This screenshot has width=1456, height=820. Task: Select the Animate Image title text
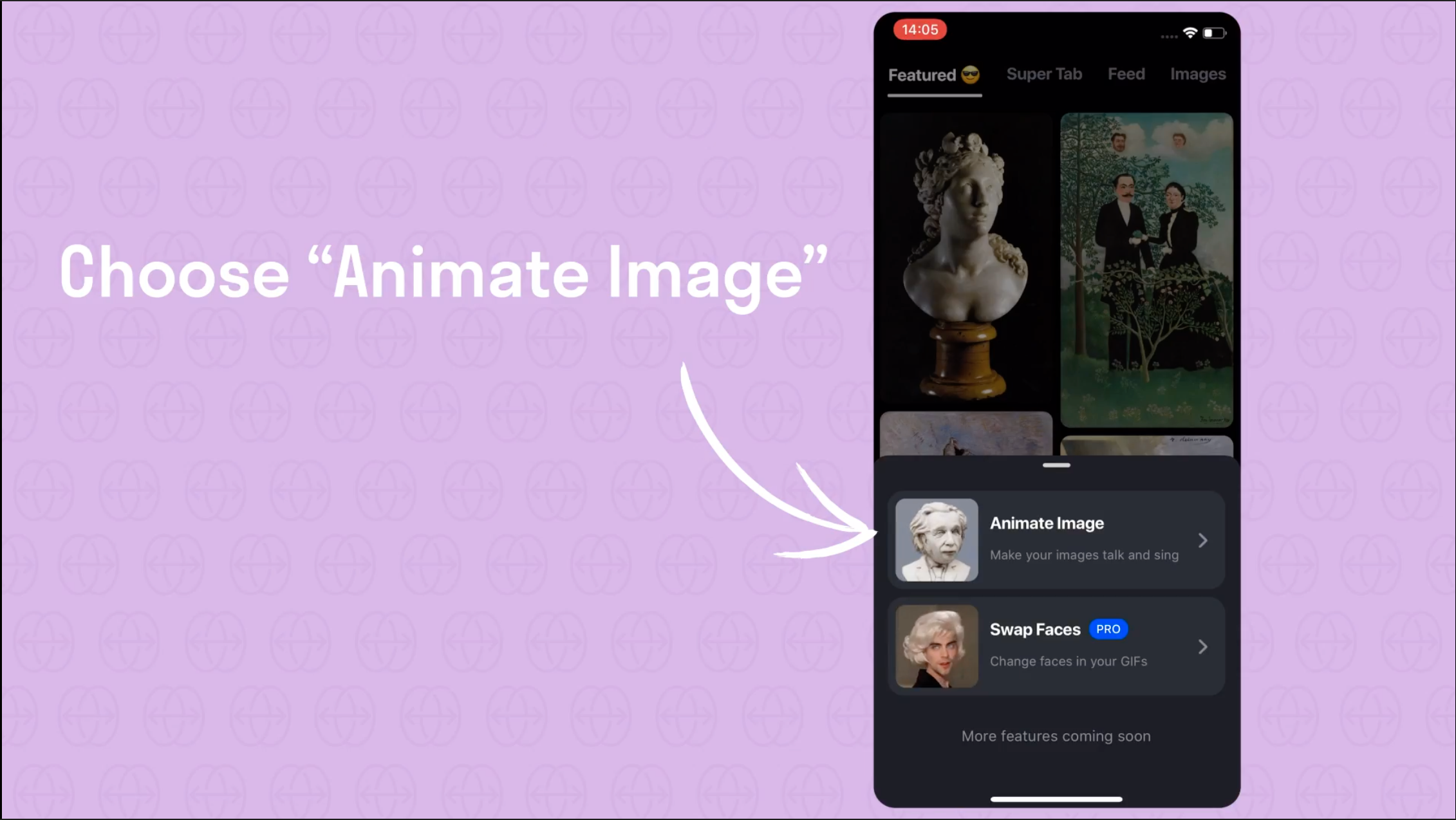tap(1047, 523)
